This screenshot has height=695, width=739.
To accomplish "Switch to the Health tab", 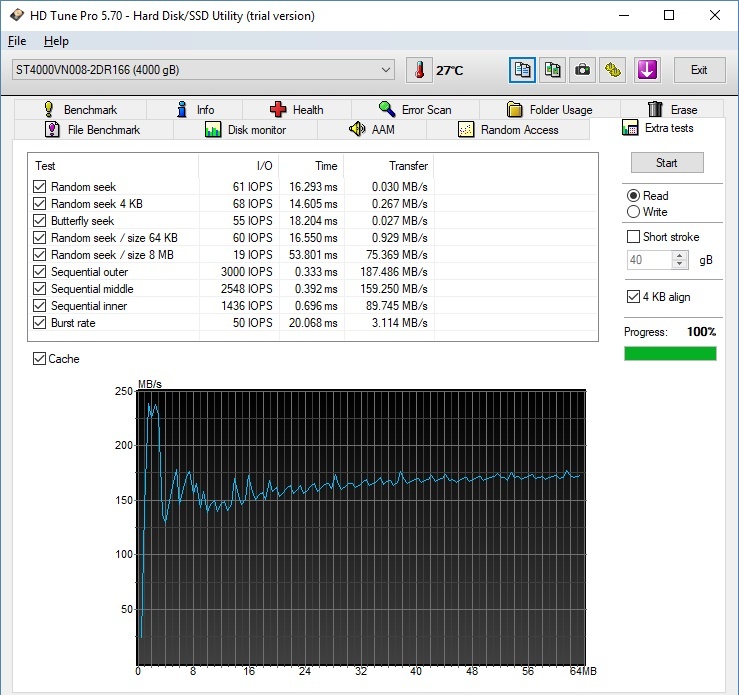I will pyautogui.click(x=296, y=109).
